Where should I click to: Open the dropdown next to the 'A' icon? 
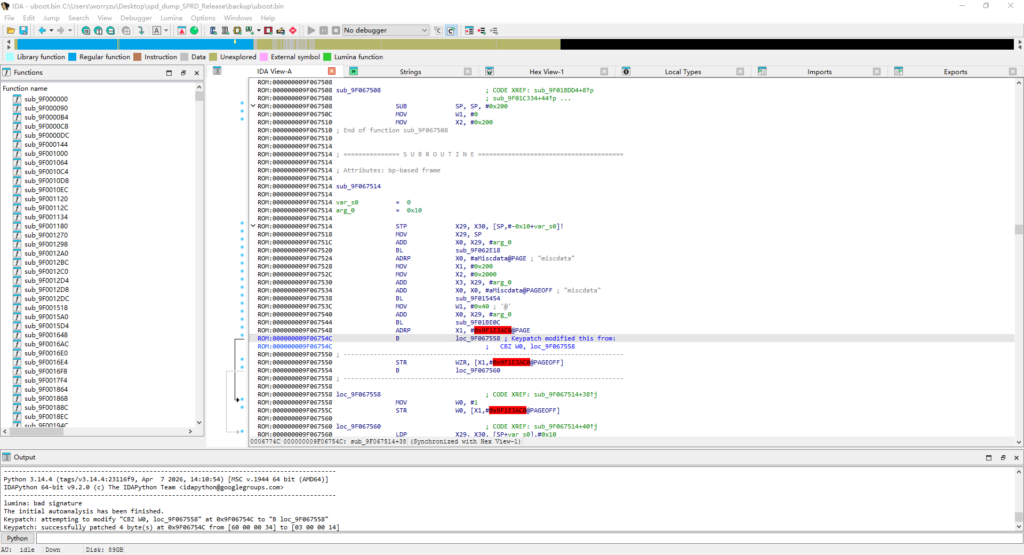(166, 31)
